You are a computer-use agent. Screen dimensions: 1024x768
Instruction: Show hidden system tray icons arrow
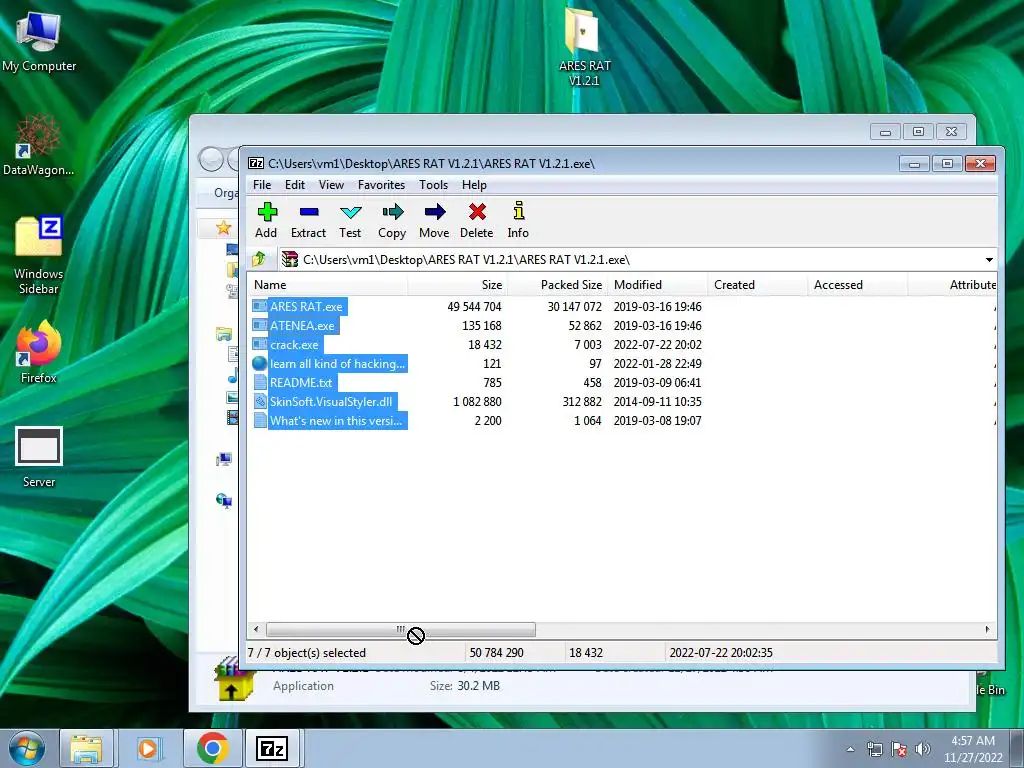pyautogui.click(x=850, y=749)
